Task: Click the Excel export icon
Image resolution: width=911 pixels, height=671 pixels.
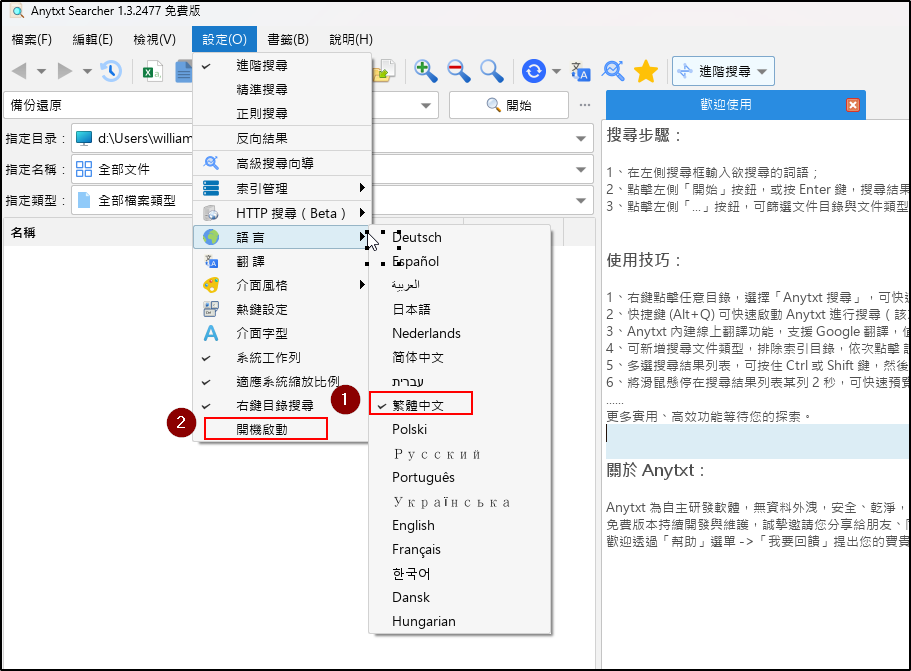Action: (x=152, y=70)
